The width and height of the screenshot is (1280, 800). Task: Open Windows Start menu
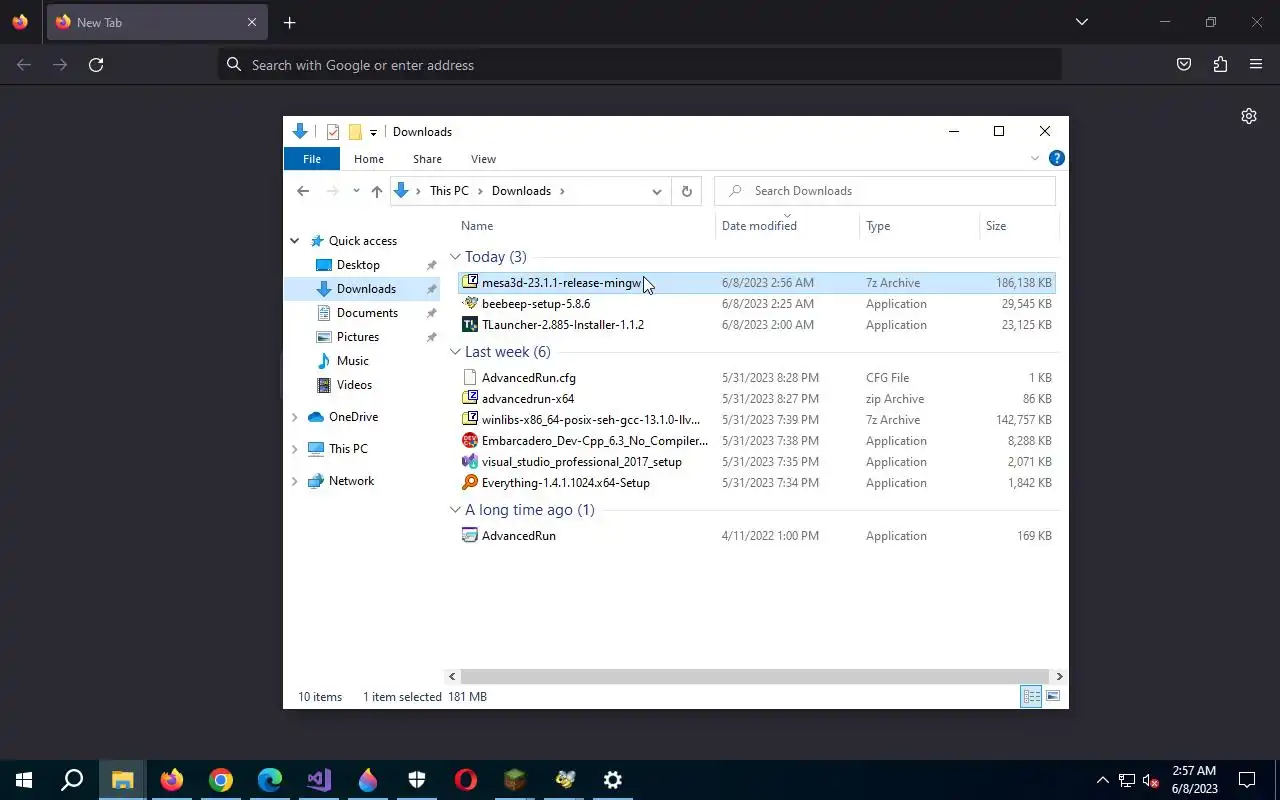(24, 780)
